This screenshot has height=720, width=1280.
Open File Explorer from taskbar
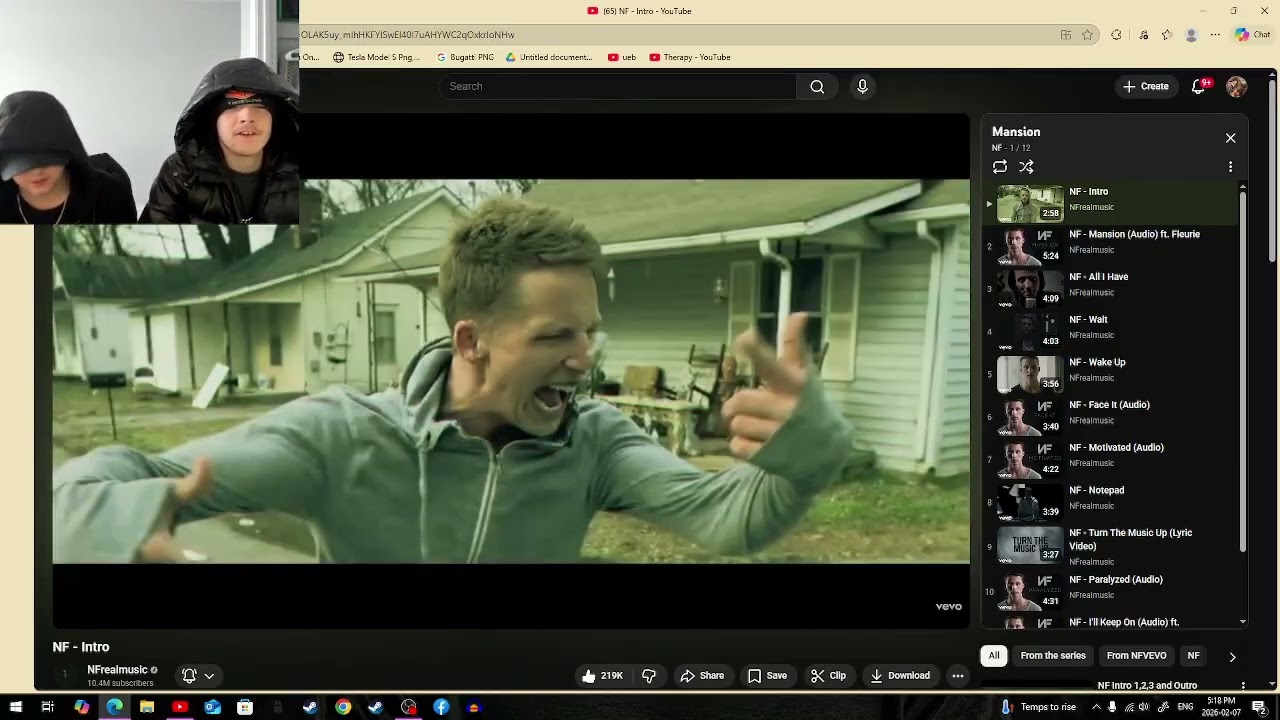coord(147,707)
